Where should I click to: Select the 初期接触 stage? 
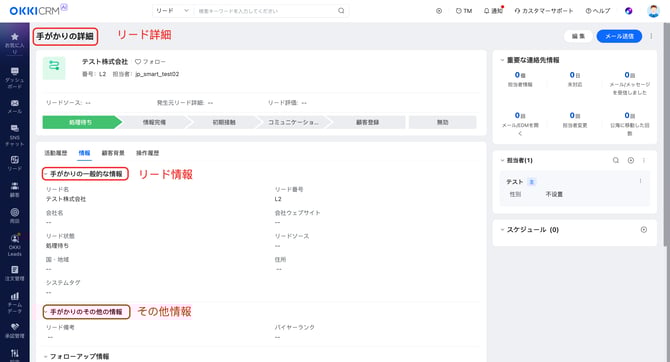coord(224,122)
